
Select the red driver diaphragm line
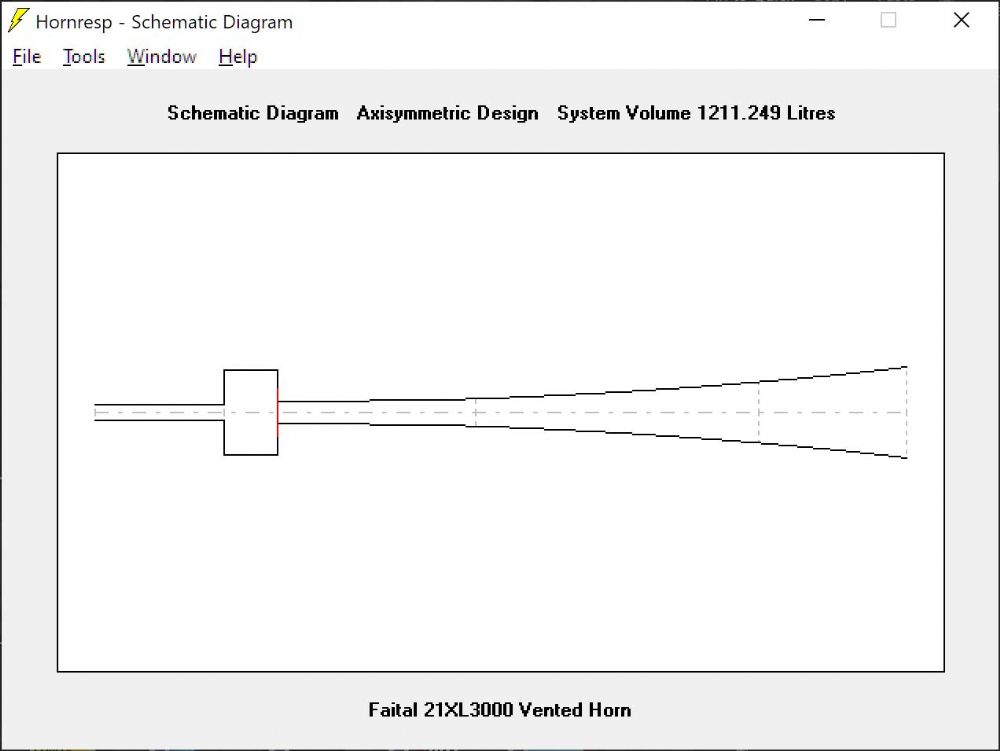(x=278, y=412)
